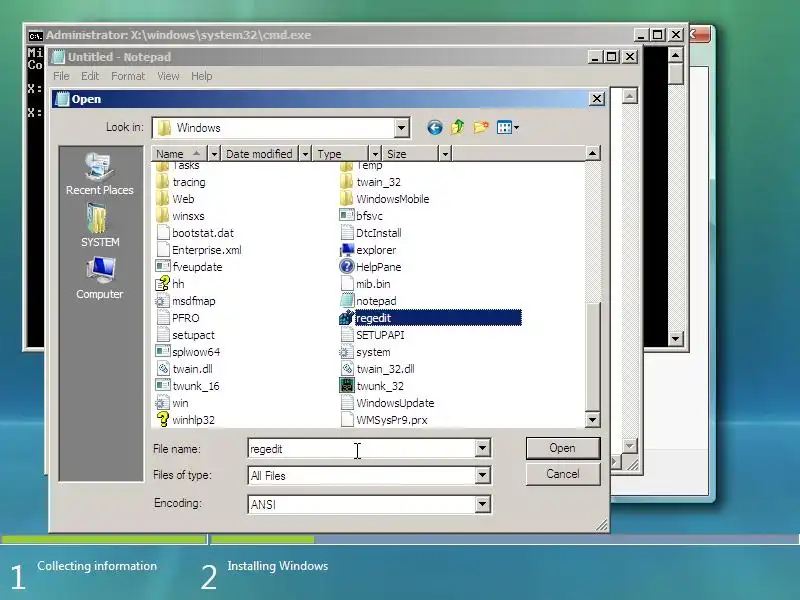
Task: Select the explorer application icon
Action: (347, 250)
